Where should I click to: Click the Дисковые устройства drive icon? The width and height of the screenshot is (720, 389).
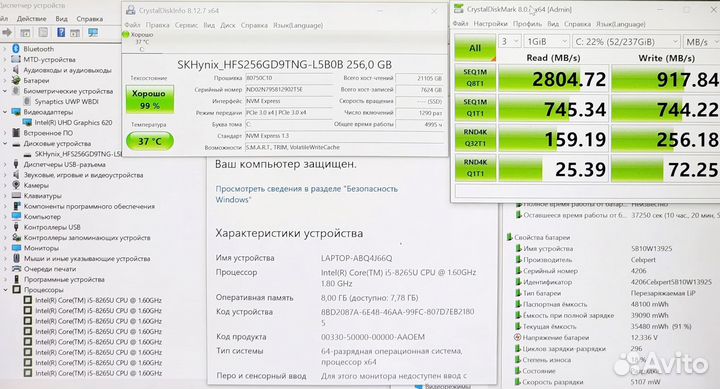(x=16, y=143)
